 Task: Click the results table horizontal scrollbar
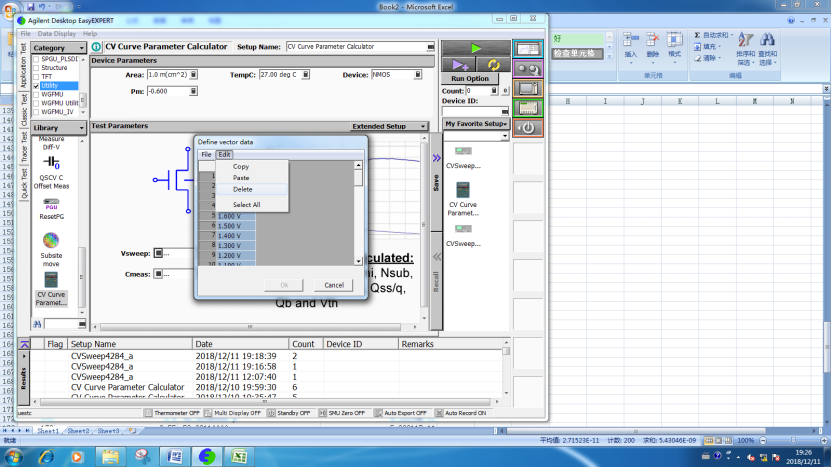click(266, 402)
